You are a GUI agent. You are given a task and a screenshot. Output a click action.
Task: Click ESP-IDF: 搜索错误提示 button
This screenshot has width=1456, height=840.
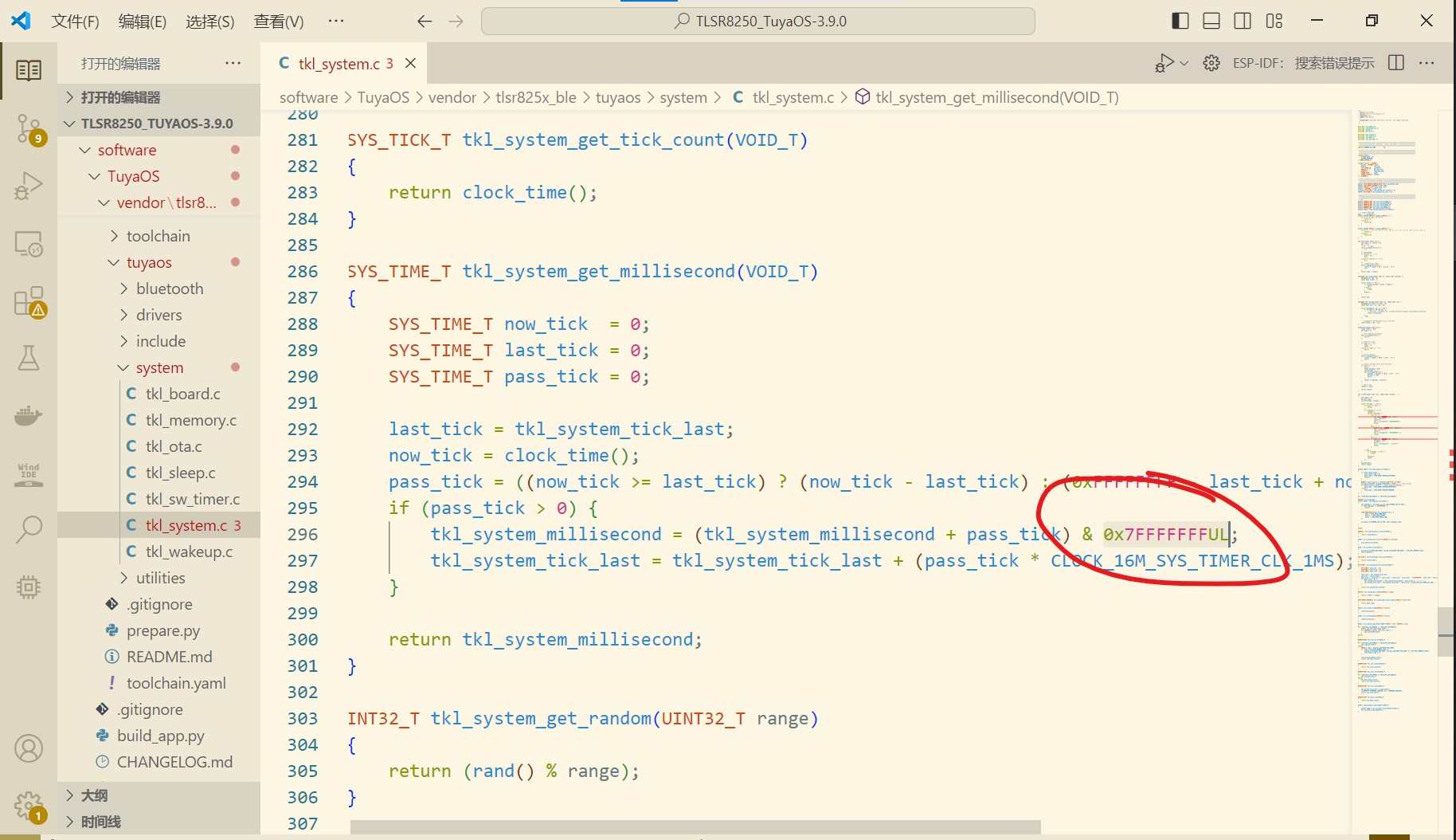[1303, 63]
